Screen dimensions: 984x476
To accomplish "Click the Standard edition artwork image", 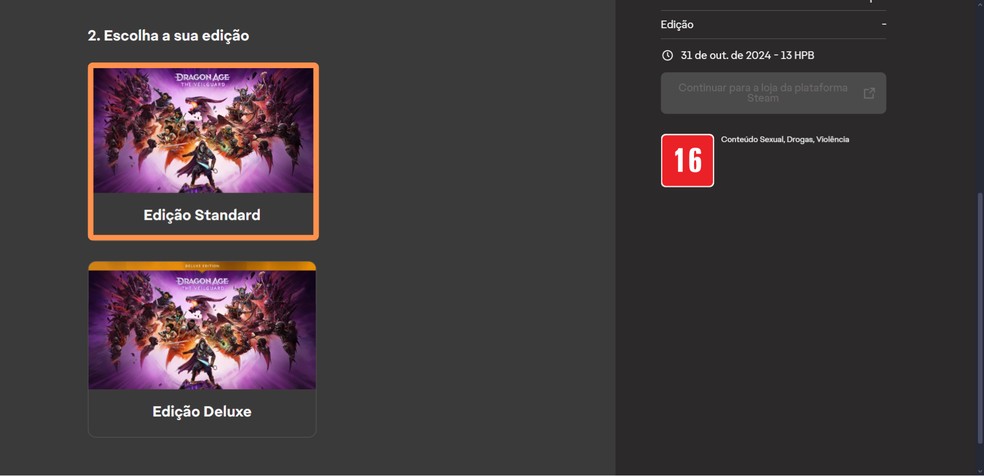I will (203, 130).
